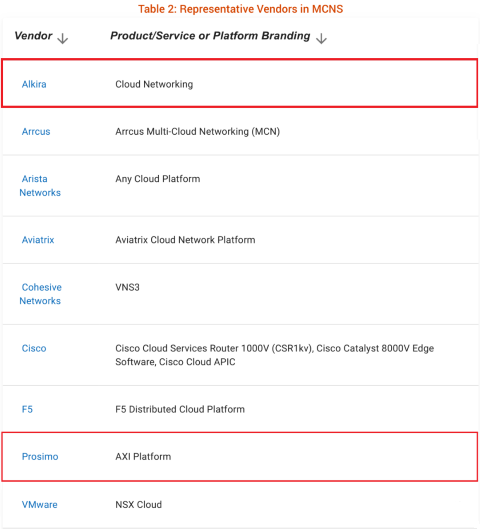Viewport: 480px width, 529px height.
Task: Select the 'Cloud Networking' cell
Action: pos(154,84)
